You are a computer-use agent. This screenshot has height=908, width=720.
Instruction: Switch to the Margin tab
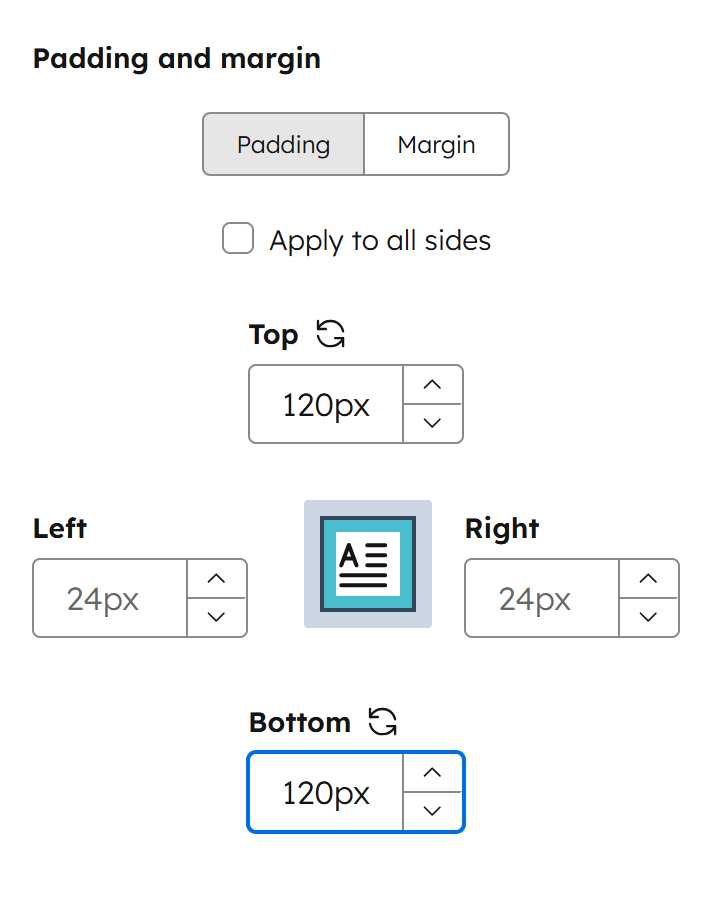click(436, 144)
